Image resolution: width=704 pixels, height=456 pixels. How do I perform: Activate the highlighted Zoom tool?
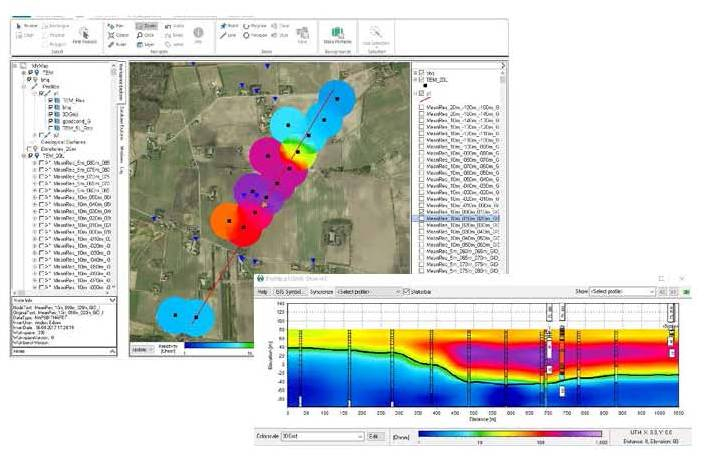146,26
